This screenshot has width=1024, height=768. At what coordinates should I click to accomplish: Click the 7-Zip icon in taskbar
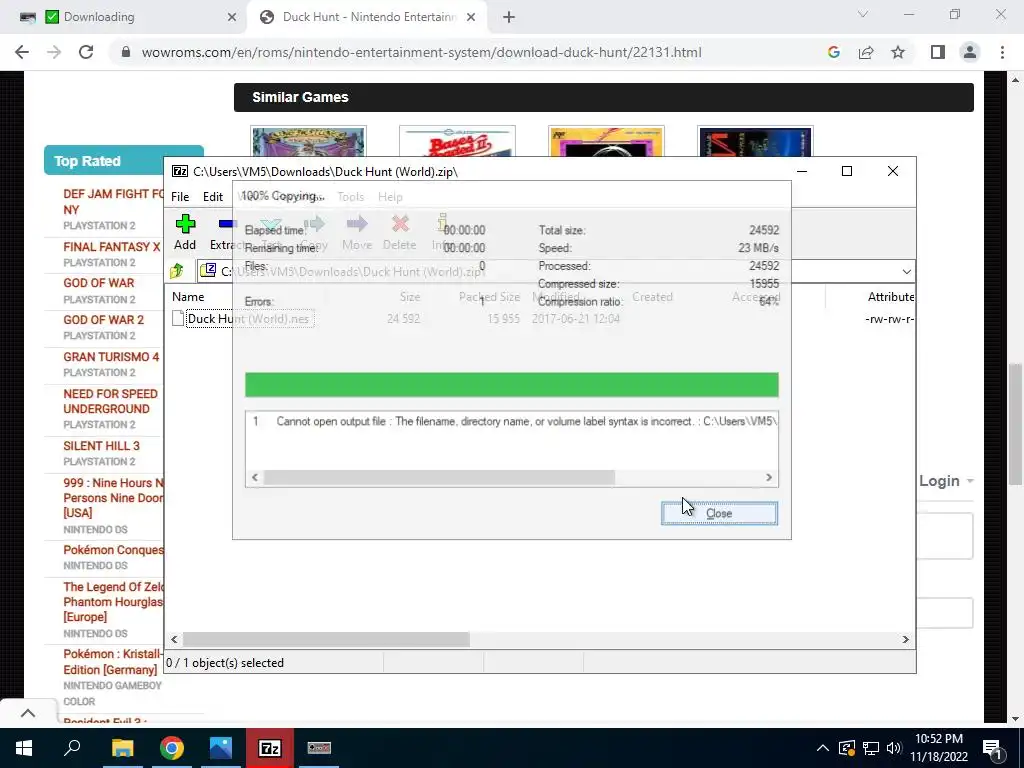[270, 748]
